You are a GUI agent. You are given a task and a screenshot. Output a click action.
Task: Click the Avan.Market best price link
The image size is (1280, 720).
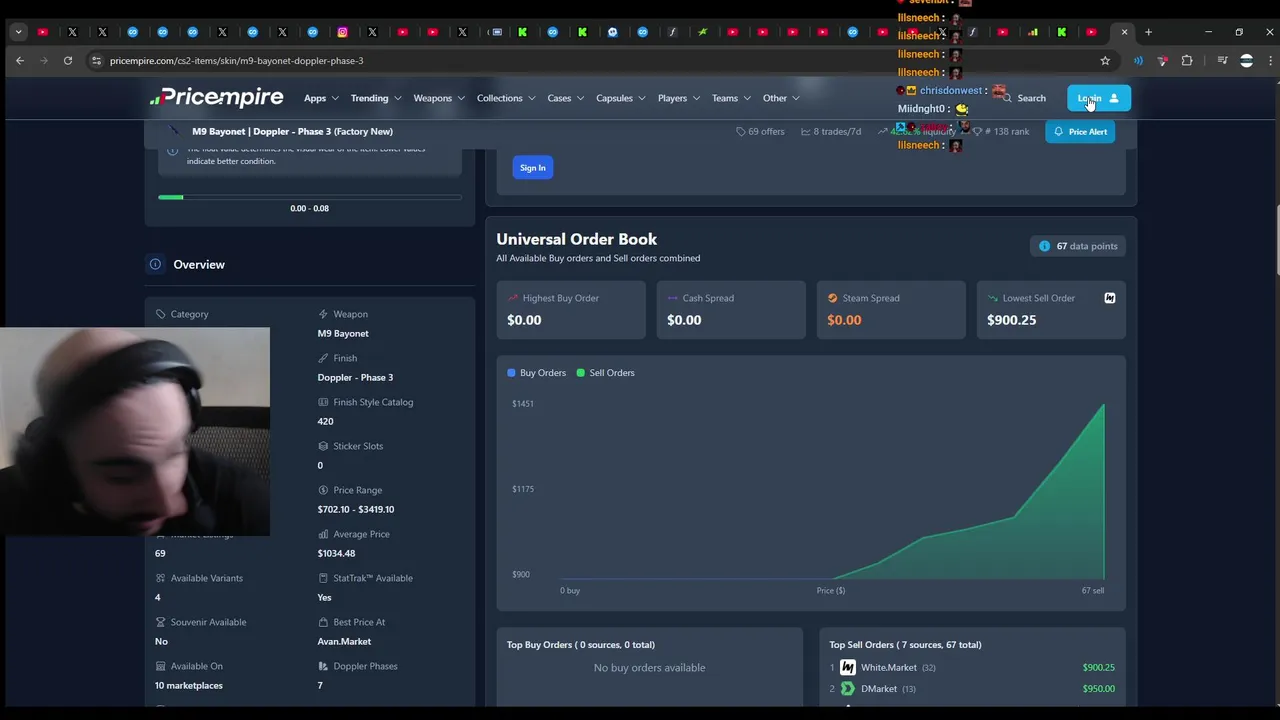344,641
